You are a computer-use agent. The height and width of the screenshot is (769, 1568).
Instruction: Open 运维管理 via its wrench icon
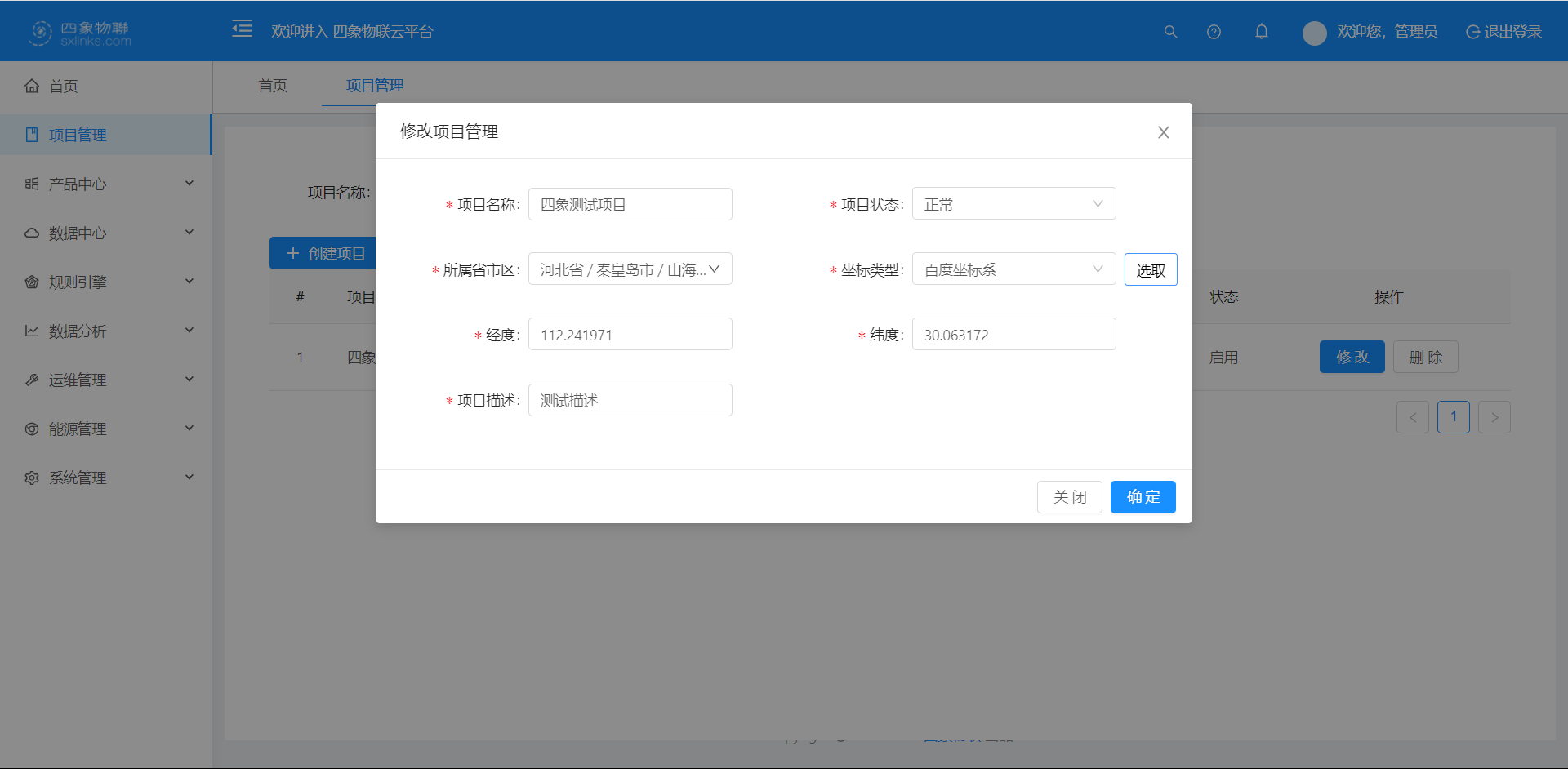(31, 380)
